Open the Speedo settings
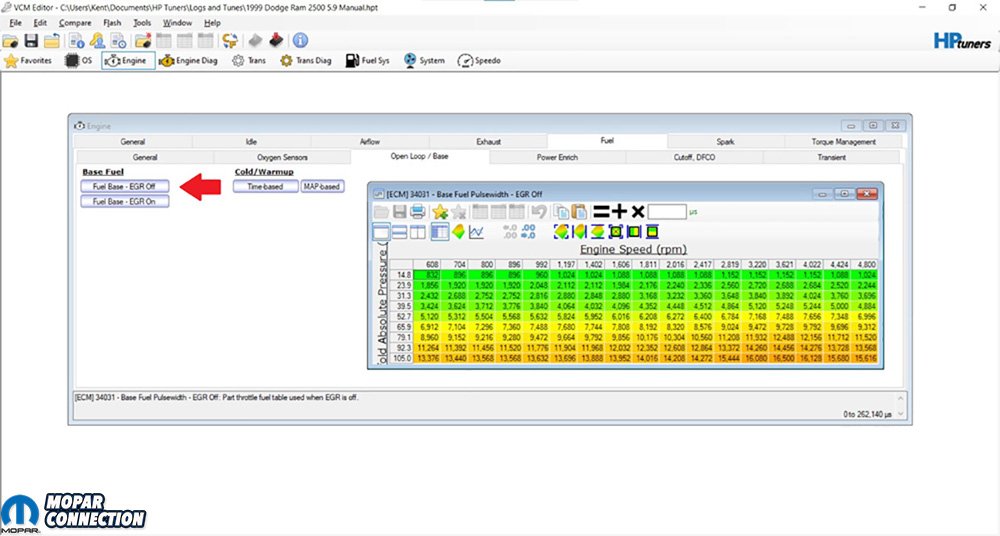 click(x=479, y=61)
